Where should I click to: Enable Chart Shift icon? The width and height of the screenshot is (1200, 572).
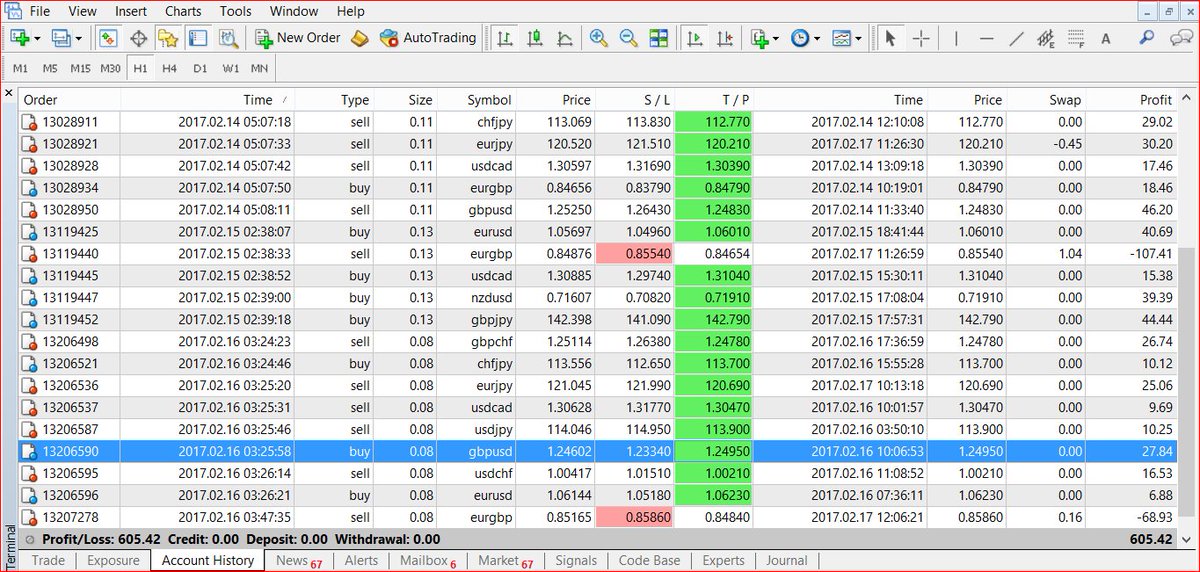[725, 38]
